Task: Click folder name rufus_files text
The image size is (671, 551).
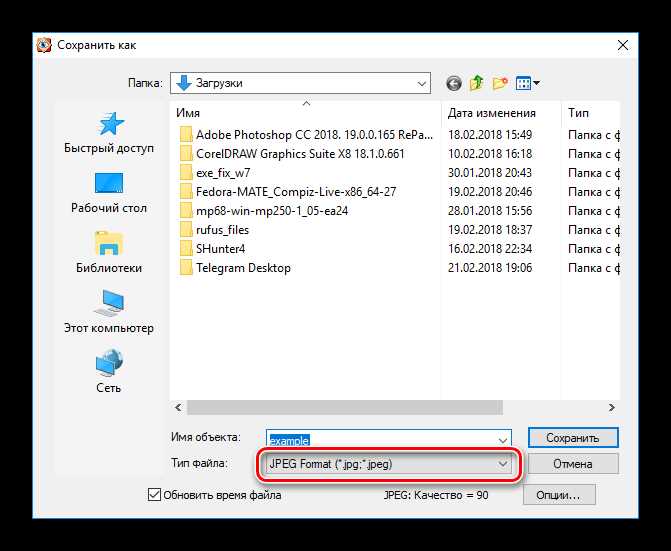Action: [223, 230]
